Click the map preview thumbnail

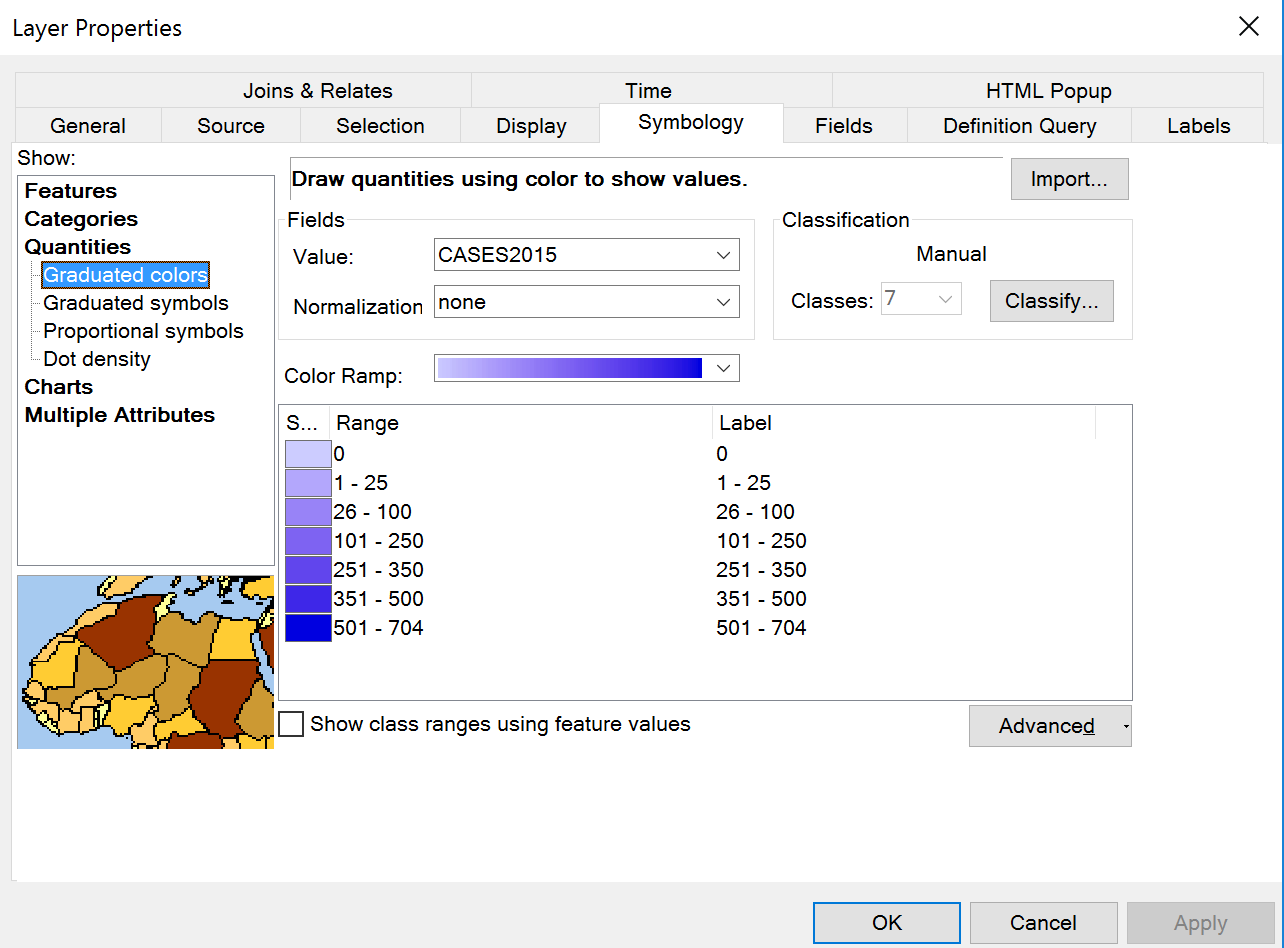(x=145, y=662)
